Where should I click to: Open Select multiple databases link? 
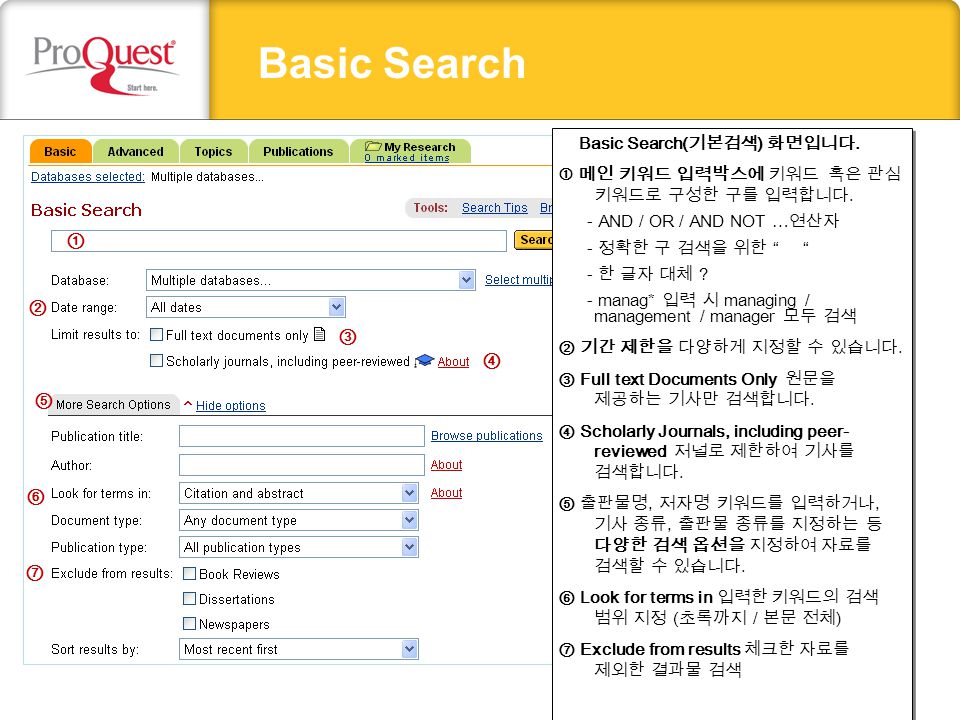519,280
